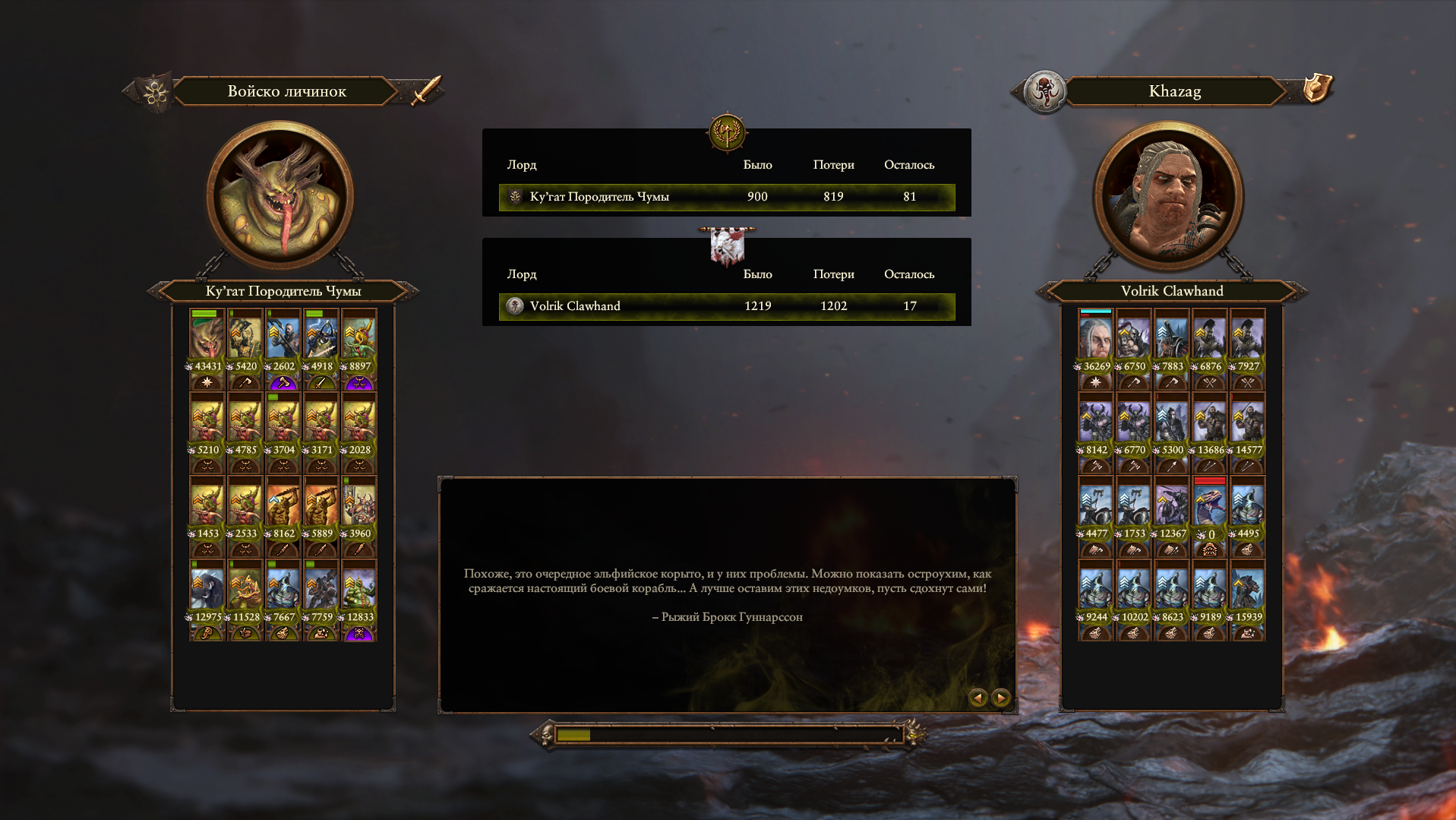Click the Norsca faction emblem next to Khazag

pos(1044,92)
